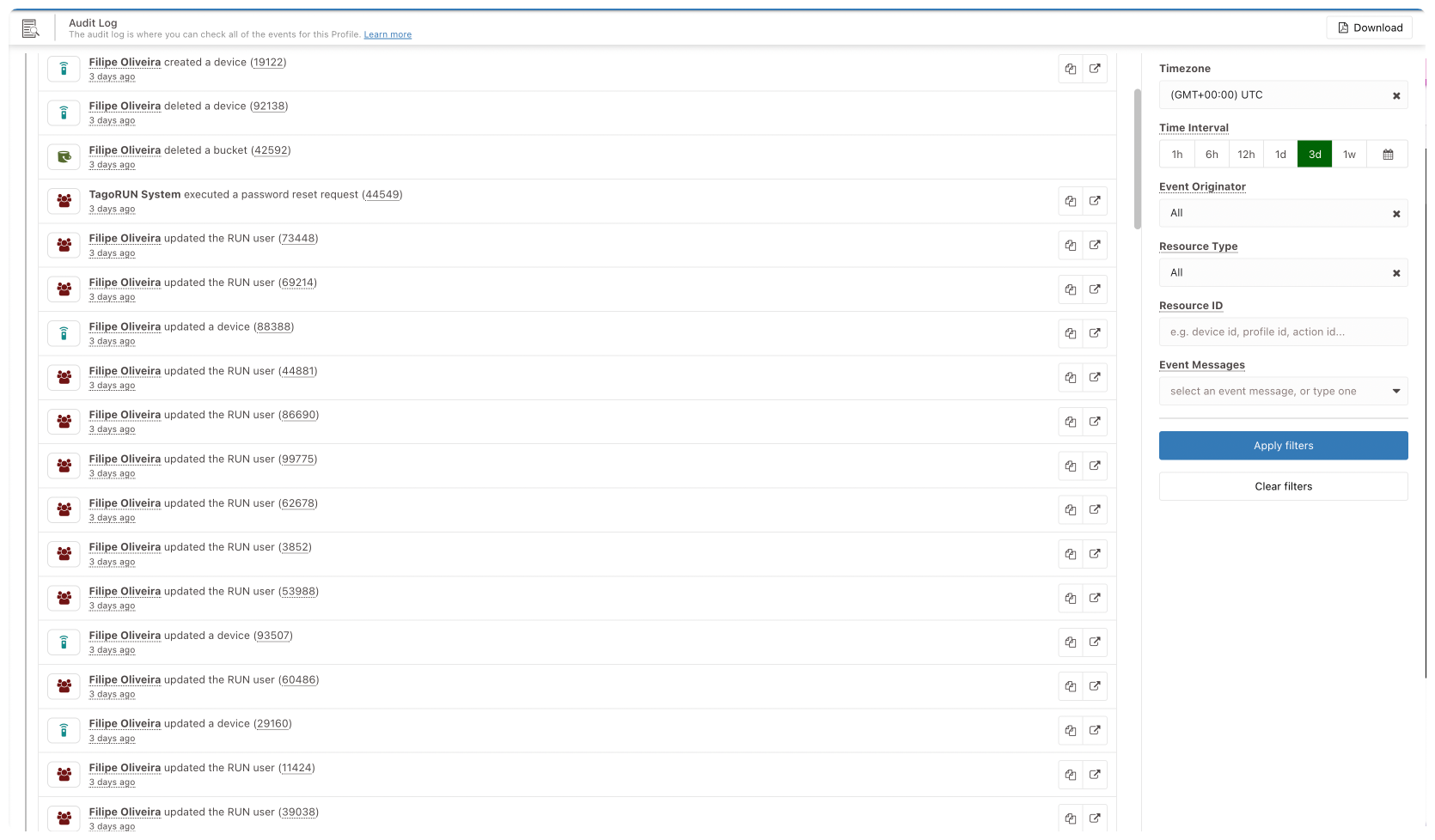Expand the Event Messages dropdown arrow
Image resolution: width=1435 pixels, height=840 pixels.
(1396, 392)
